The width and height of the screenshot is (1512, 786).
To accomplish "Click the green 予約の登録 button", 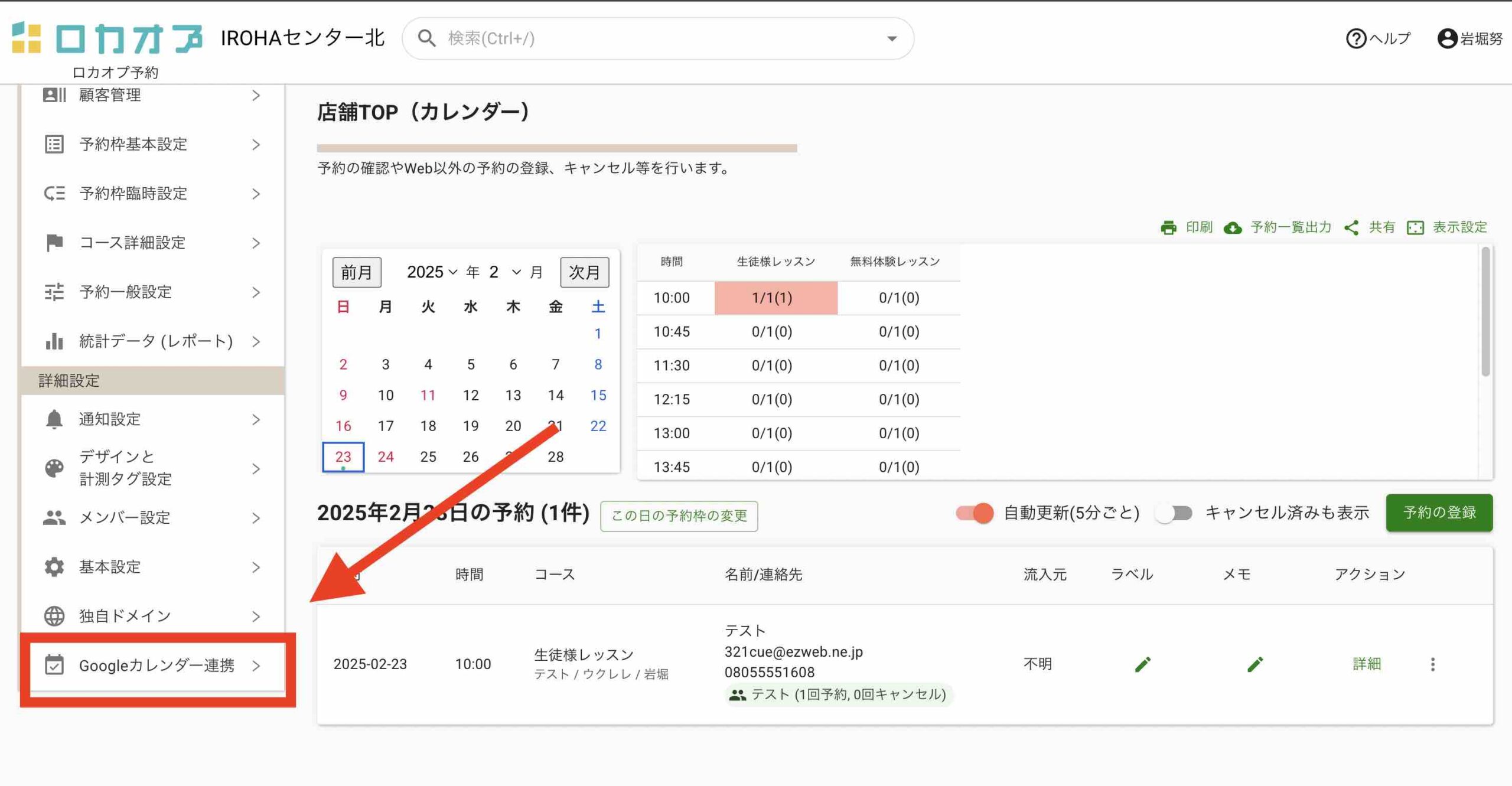I will (1439, 513).
